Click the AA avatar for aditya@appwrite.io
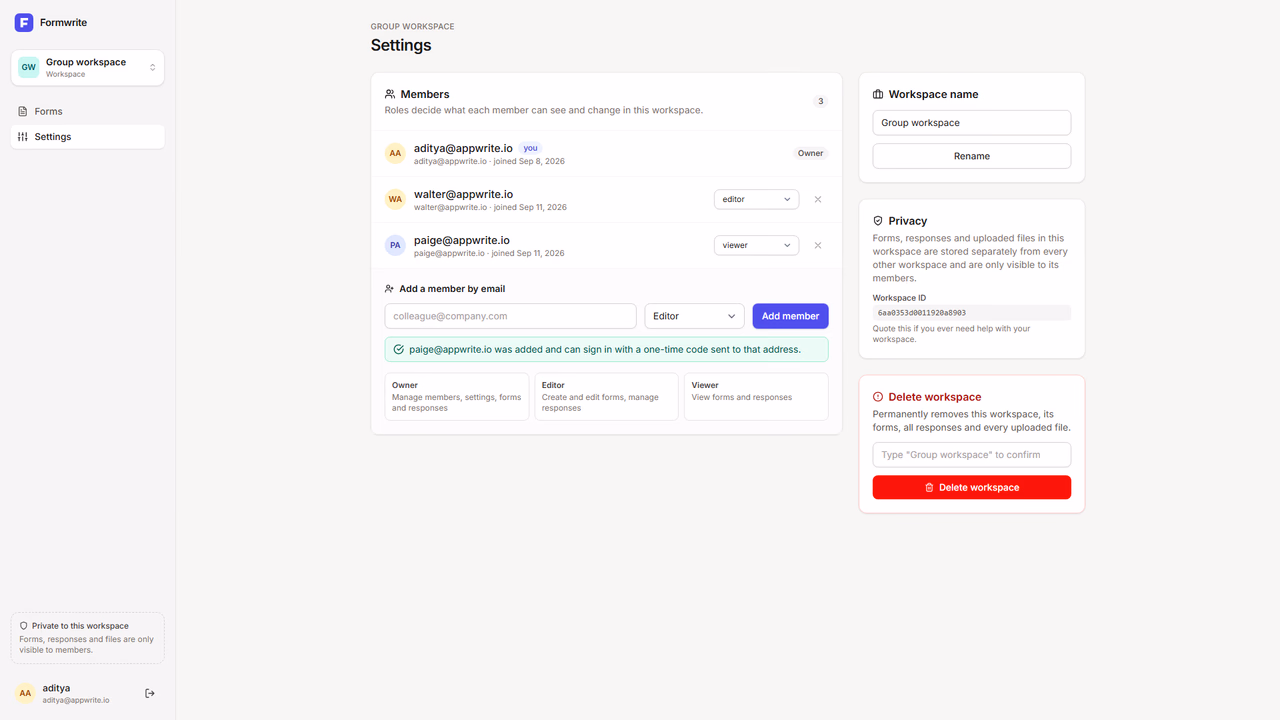 coord(395,154)
